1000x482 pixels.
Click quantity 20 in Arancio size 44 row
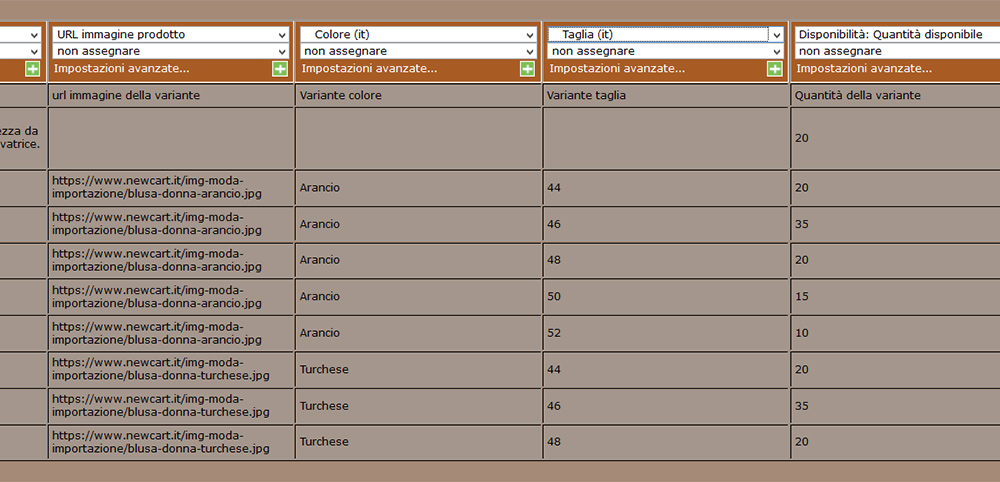(x=802, y=188)
